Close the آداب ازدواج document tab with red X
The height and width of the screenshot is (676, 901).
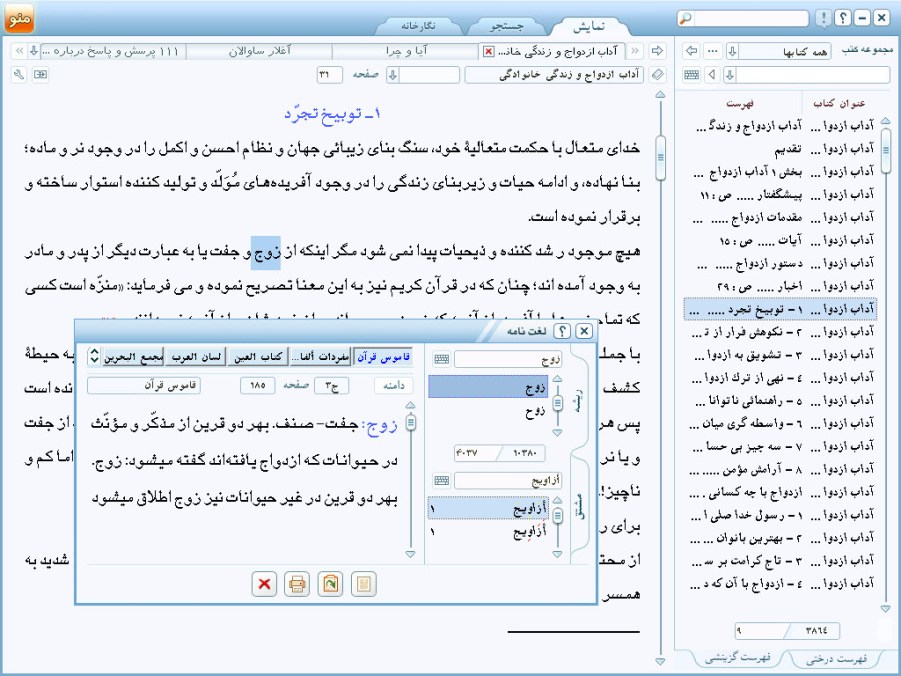coord(488,52)
